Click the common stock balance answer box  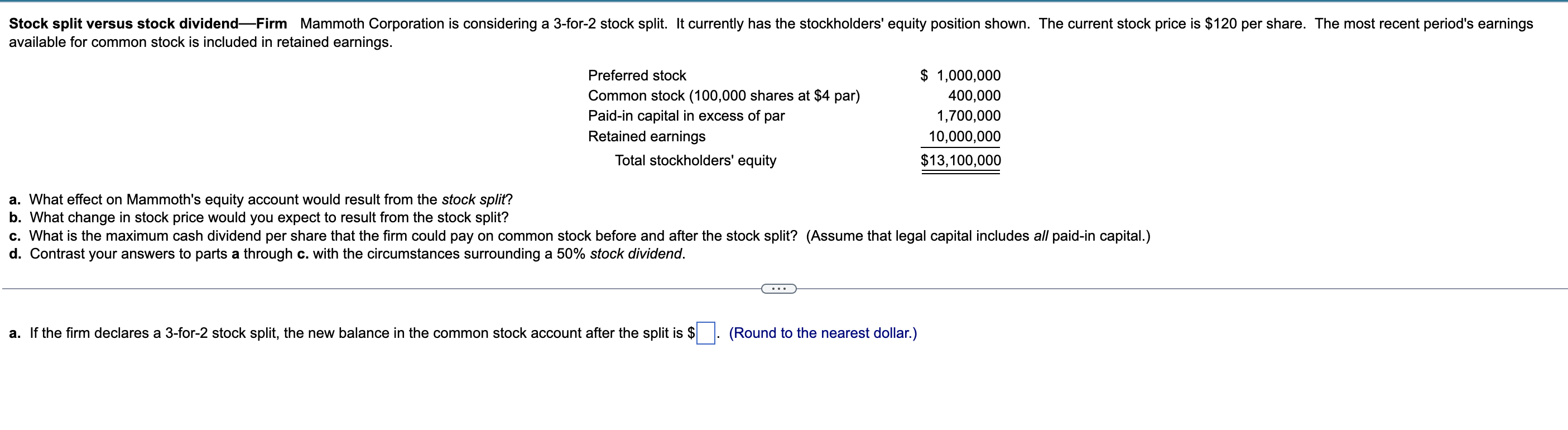coord(705,333)
